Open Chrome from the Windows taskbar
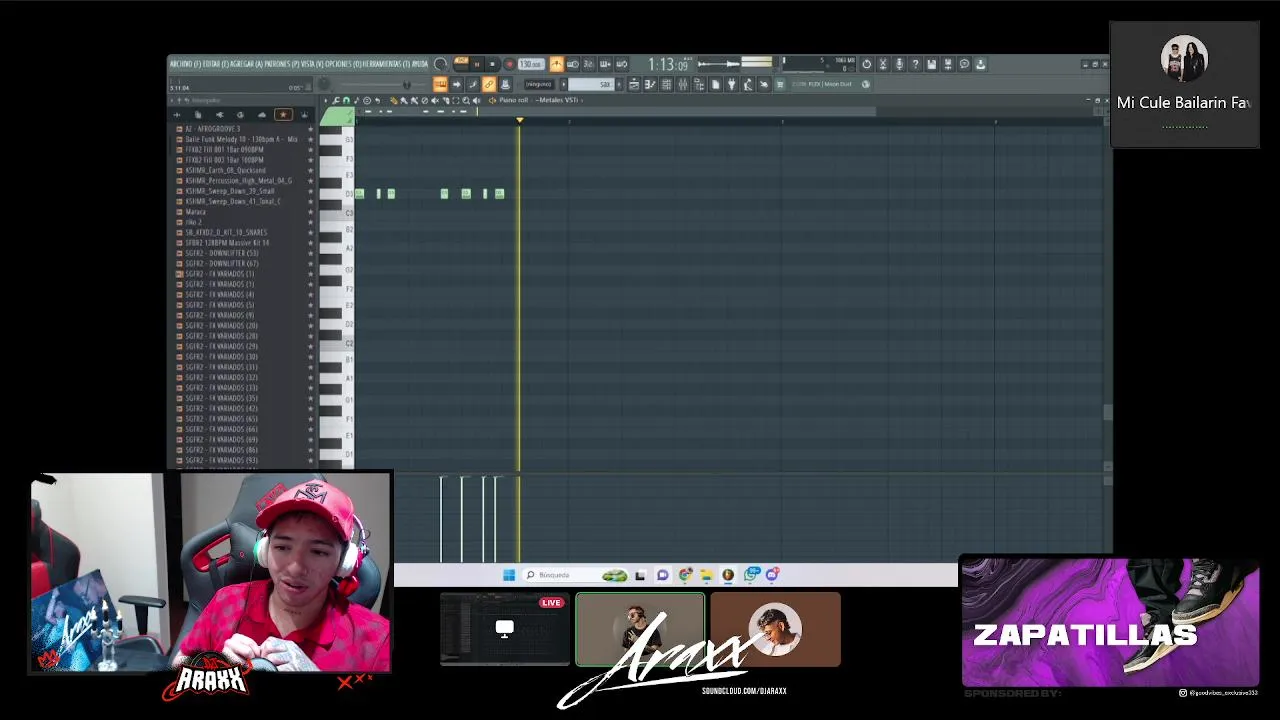 [685, 574]
